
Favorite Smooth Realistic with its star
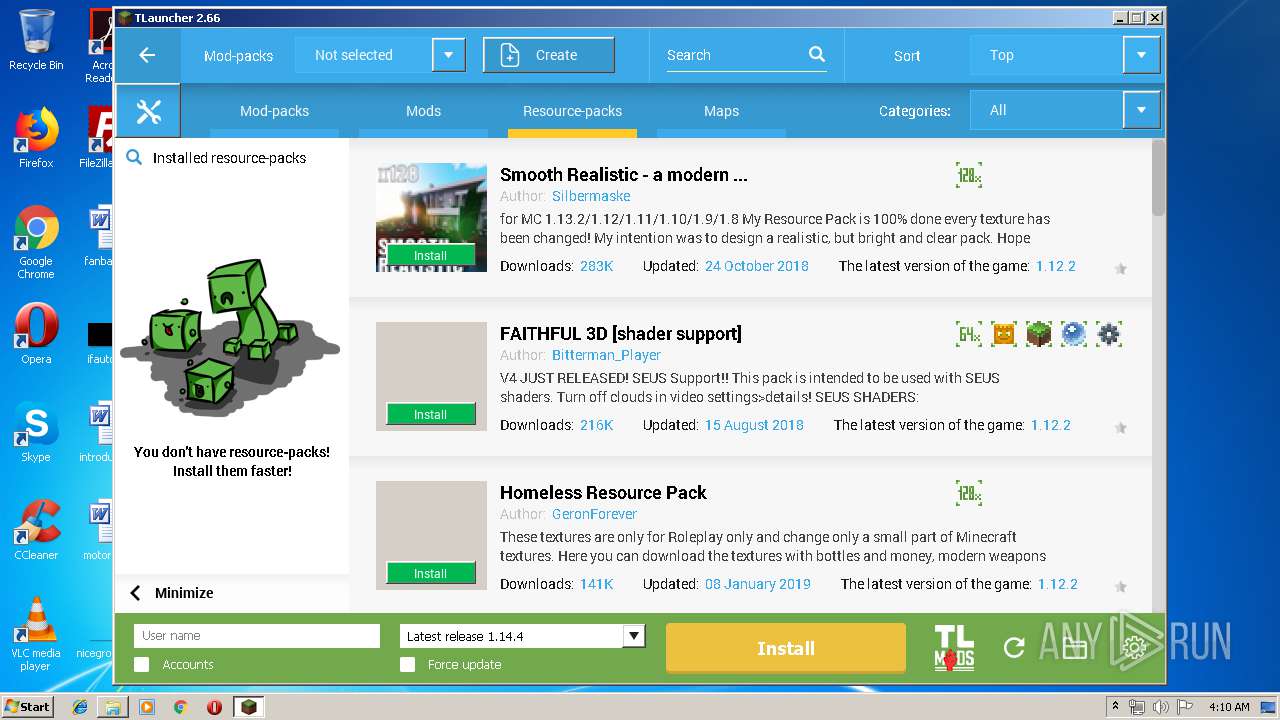click(x=1121, y=268)
